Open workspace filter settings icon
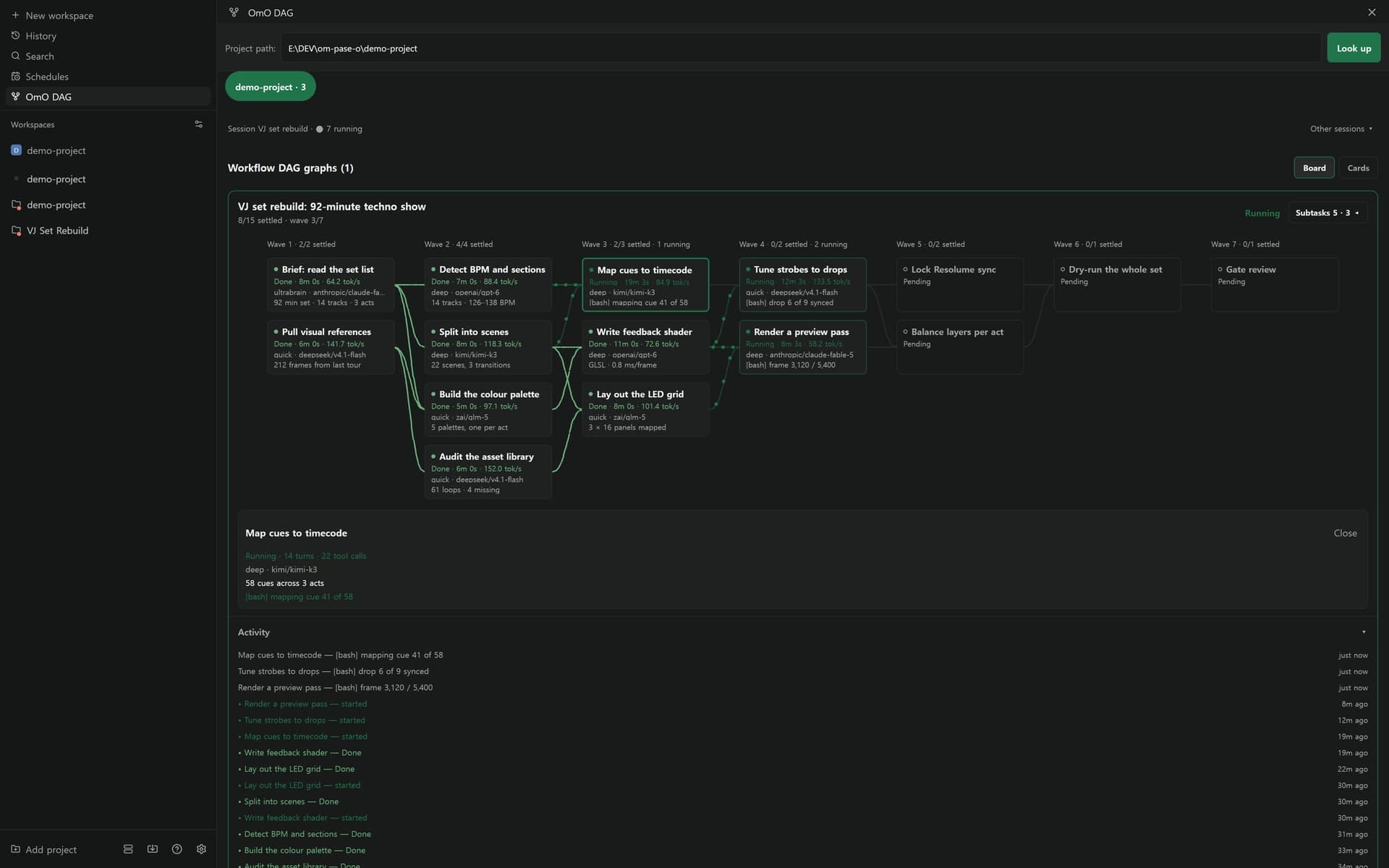 [x=198, y=124]
